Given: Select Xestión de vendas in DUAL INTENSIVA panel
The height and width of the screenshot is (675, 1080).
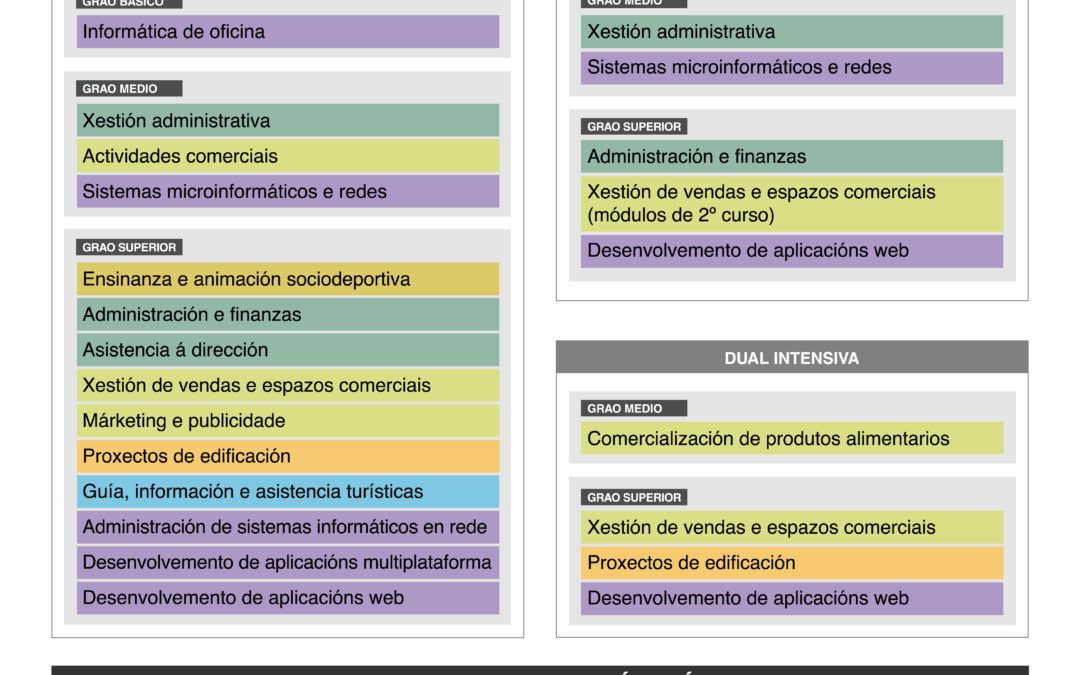Looking at the screenshot, I should point(792,528).
